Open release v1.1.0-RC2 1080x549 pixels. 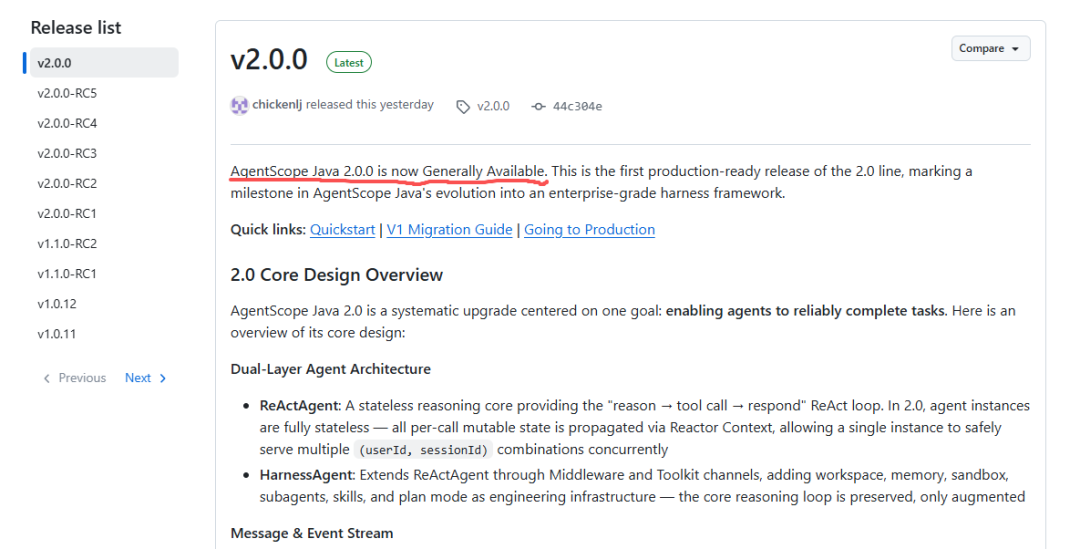coord(67,243)
